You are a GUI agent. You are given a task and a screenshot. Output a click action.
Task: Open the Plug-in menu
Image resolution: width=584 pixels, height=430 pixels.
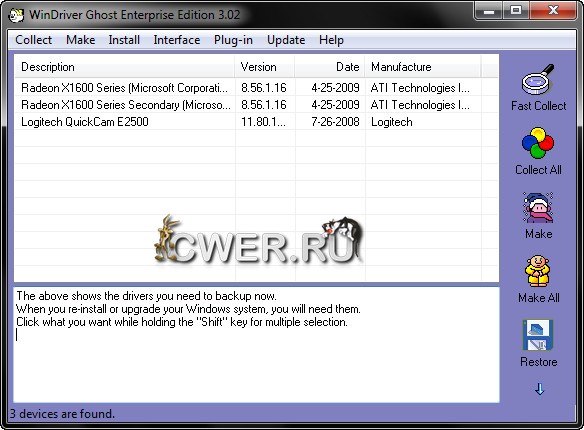coord(233,40)
